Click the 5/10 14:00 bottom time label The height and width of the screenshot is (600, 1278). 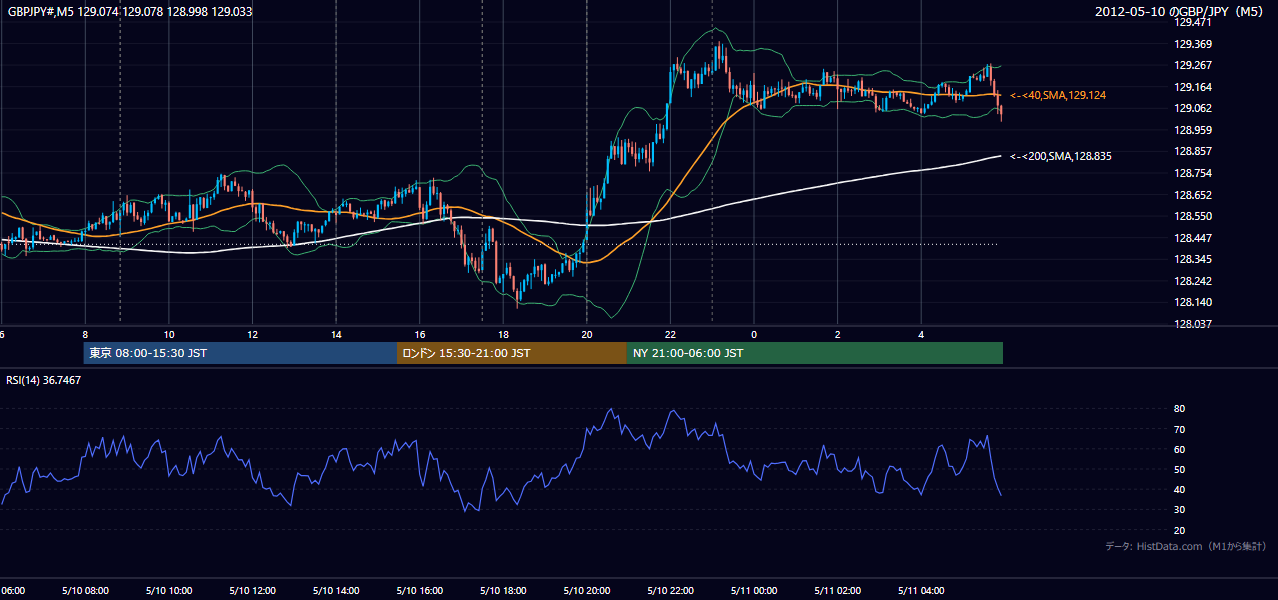(336, 591)
